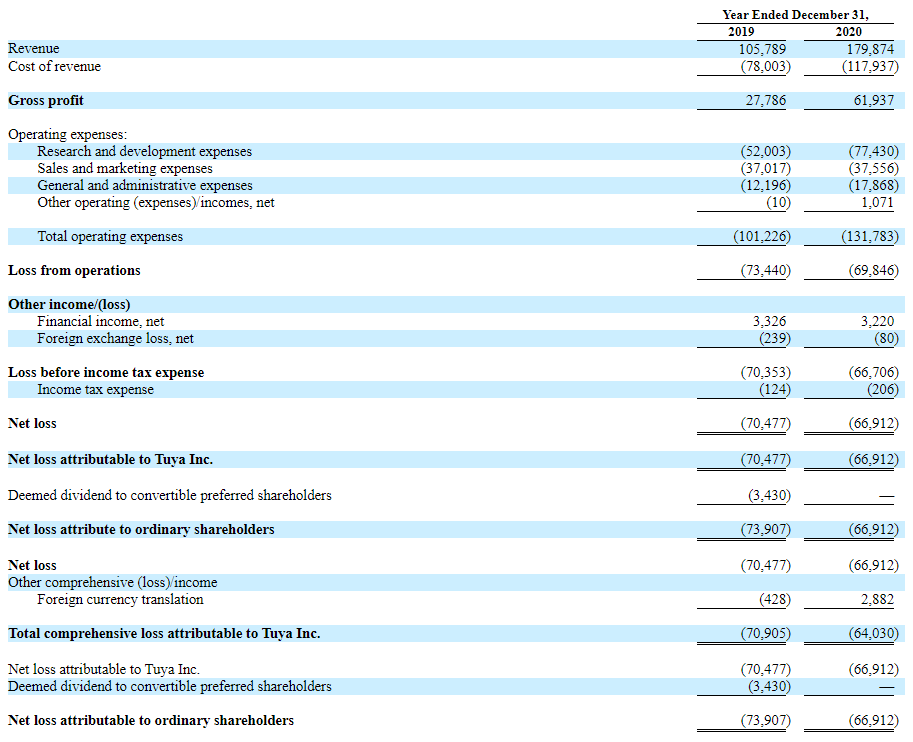This screenshot has width=913, height=742.
Task: Click the 2019 deemed dividend value under Net loss attributable to Tuya Inc.
Action: pos(770,686)
